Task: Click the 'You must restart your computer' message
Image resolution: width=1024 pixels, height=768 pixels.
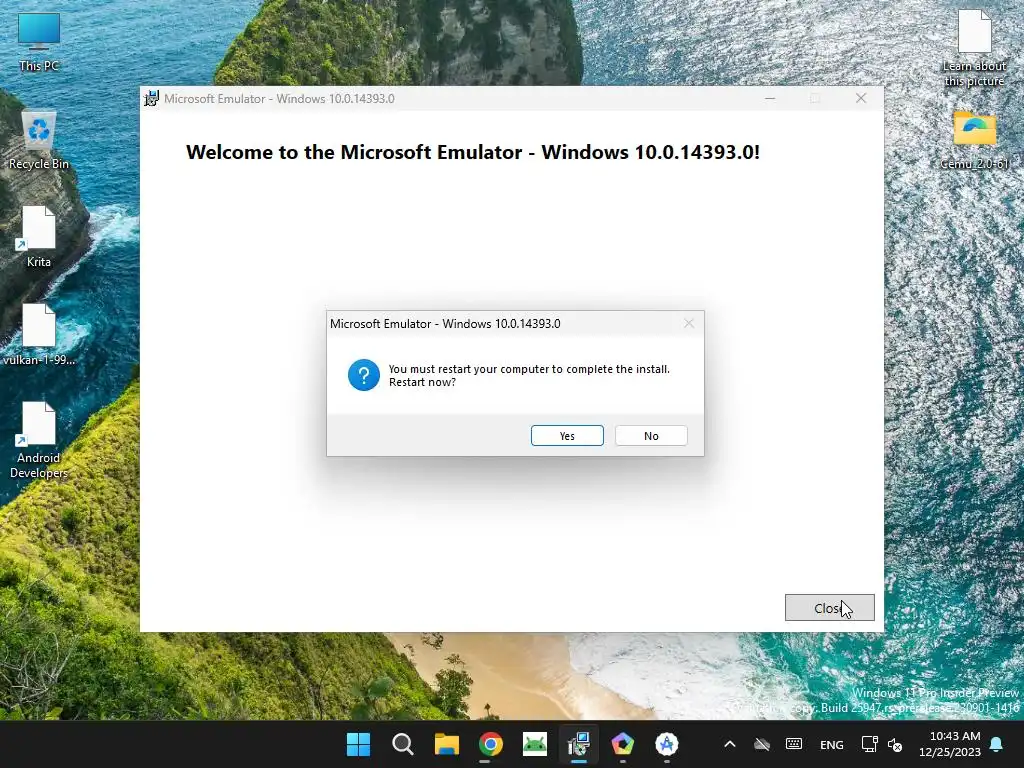Action: tap(529, 376)
